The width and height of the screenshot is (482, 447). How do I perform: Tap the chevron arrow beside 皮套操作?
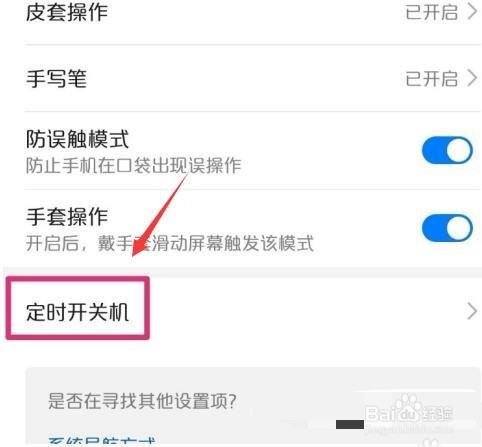tap(472, 12)
